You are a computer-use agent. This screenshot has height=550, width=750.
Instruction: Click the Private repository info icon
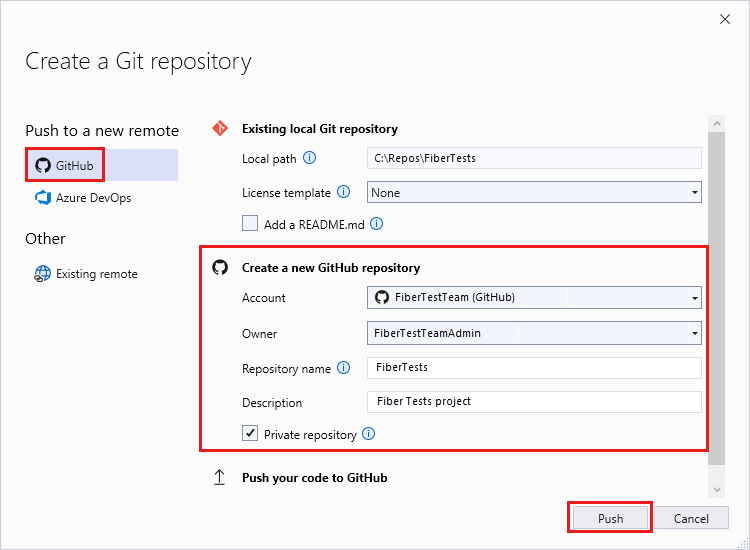click(368, 435)
